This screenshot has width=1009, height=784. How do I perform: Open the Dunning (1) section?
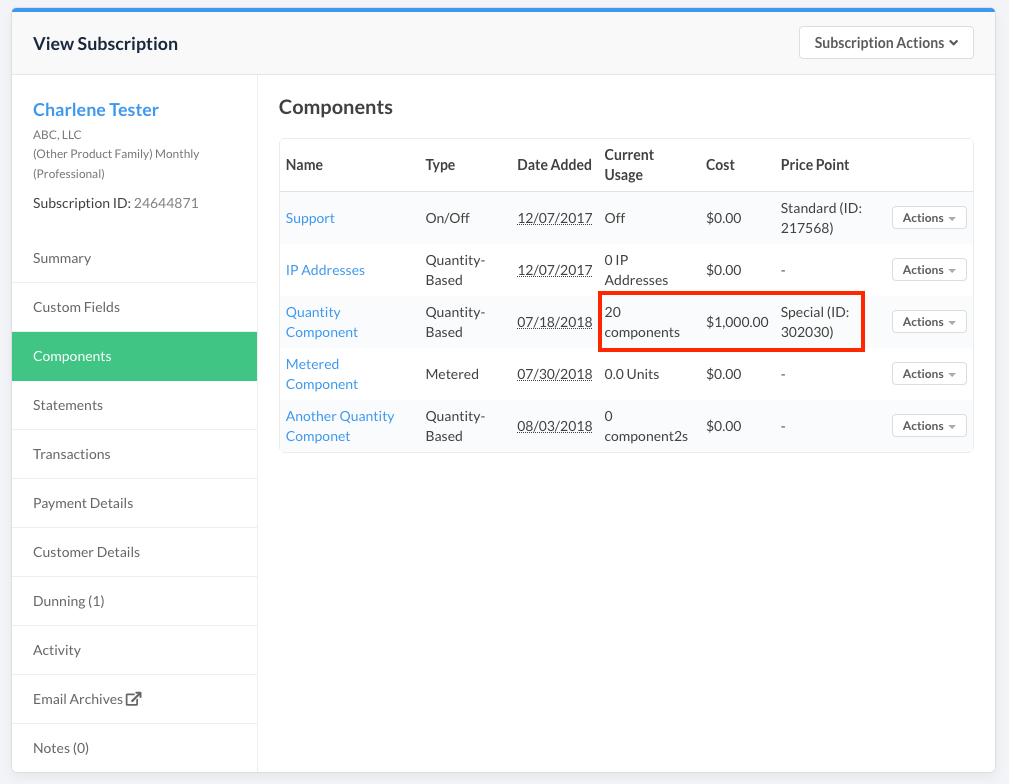pyautogui.click(x=69, y=601)
